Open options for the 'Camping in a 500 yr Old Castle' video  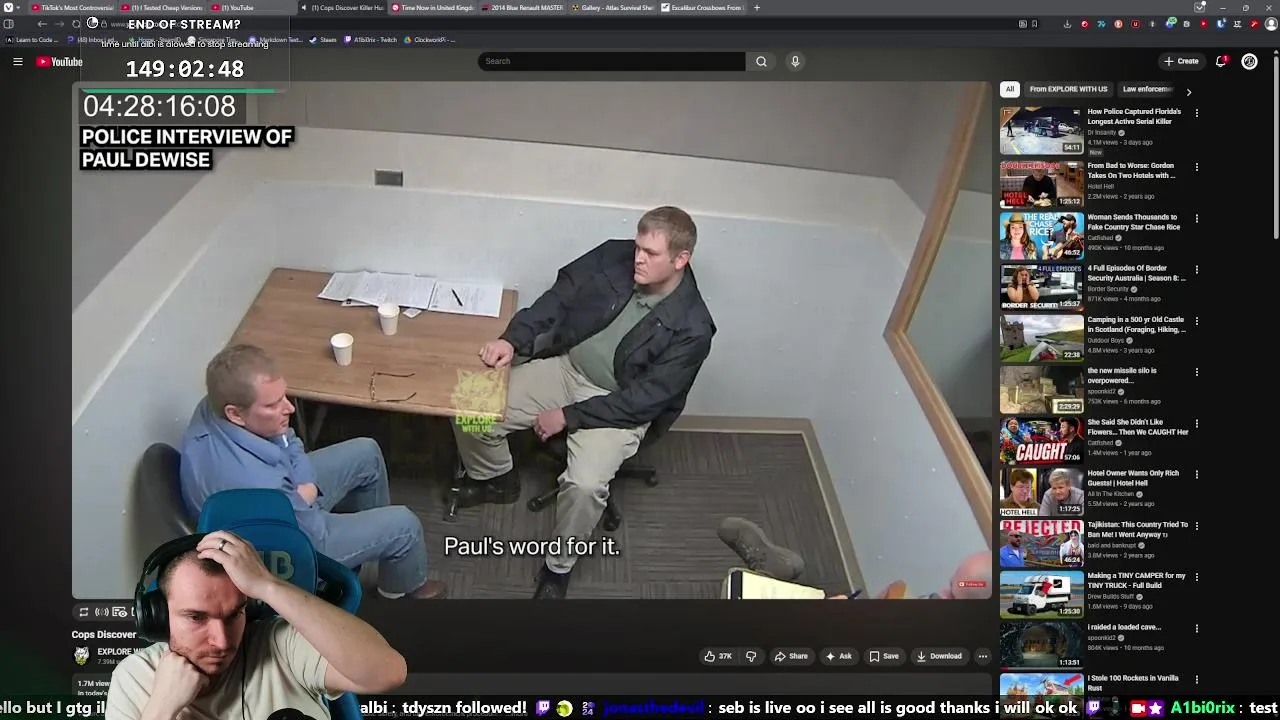1196,321
